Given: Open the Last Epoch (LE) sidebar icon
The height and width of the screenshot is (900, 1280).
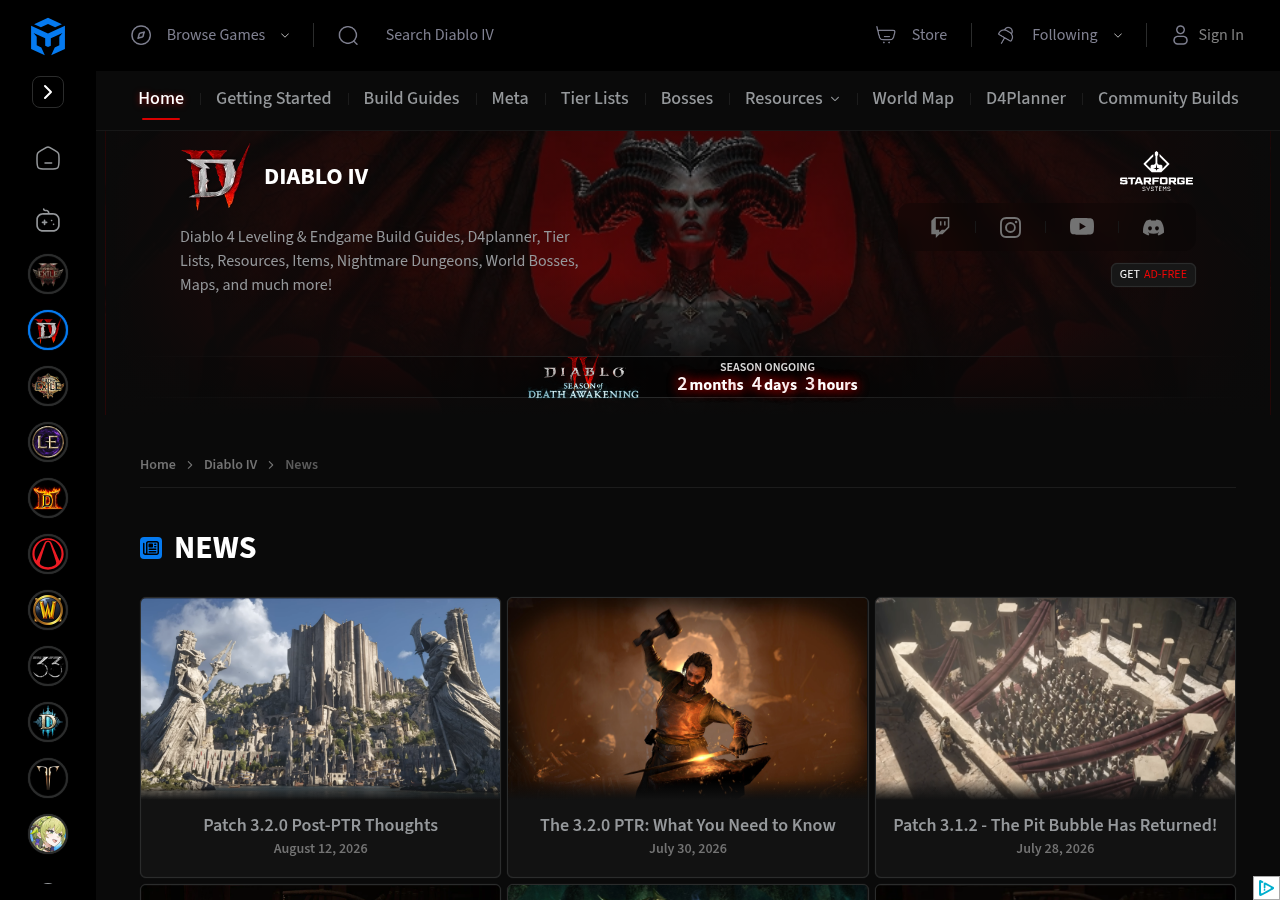Looking at the screenshot, I should tap(48, 442).
